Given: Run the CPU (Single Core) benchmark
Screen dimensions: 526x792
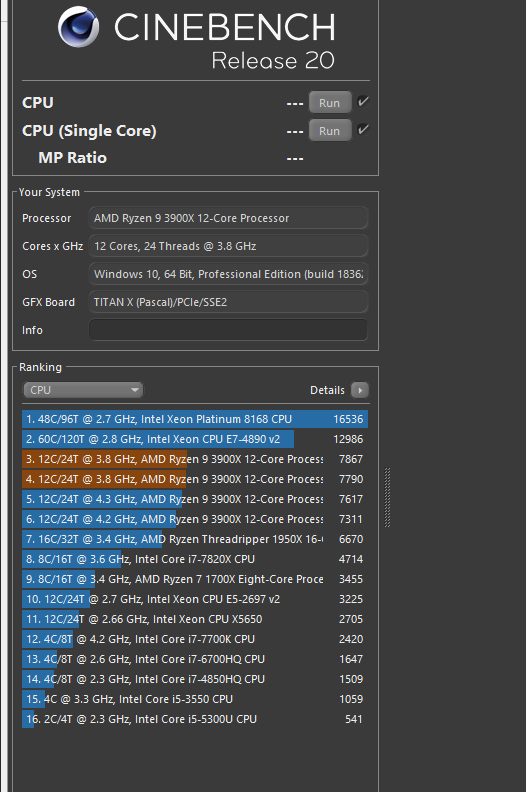Looking at the screenshot, I should (x=330, y=131).
